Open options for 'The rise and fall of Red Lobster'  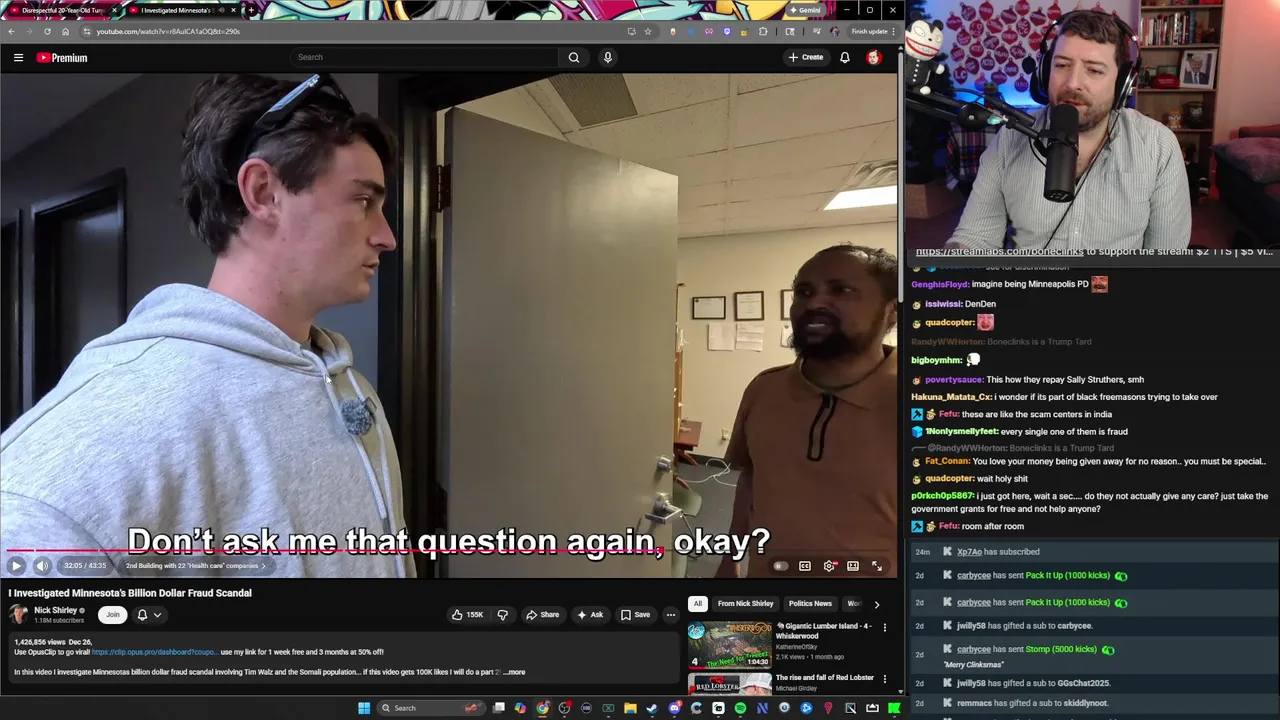point(884,679)
